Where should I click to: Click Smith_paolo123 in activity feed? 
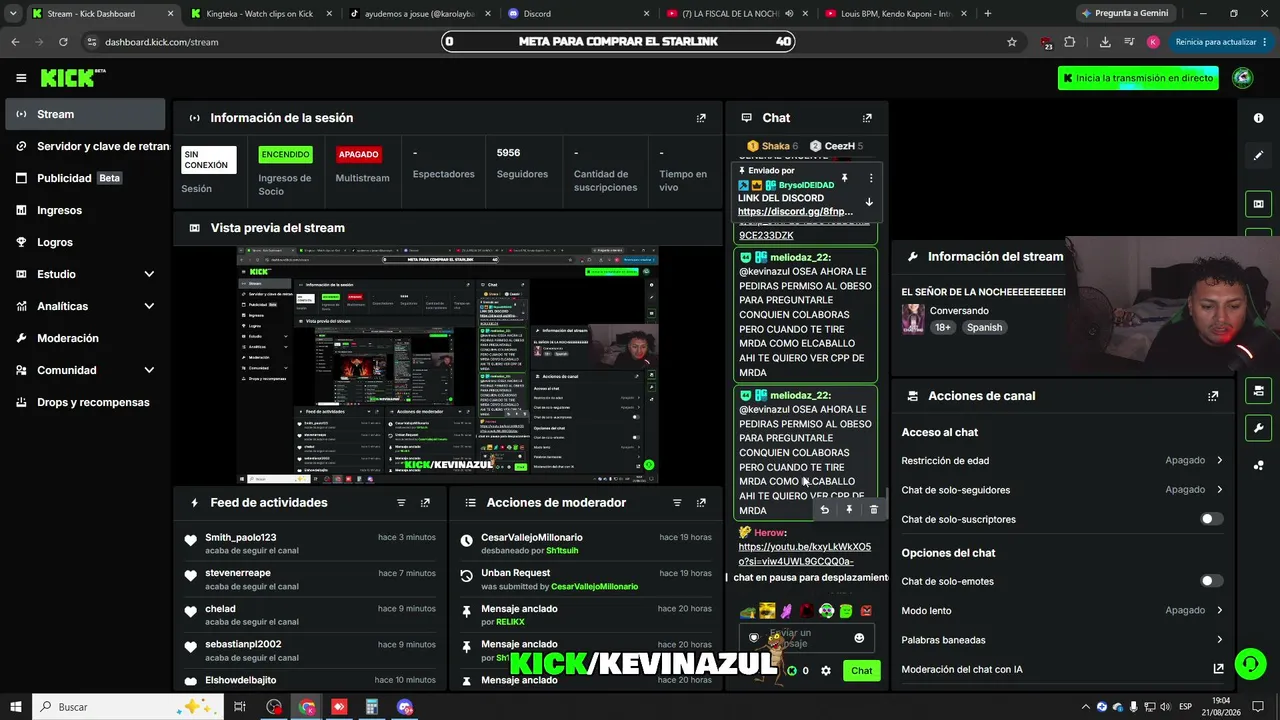(240, 537)
